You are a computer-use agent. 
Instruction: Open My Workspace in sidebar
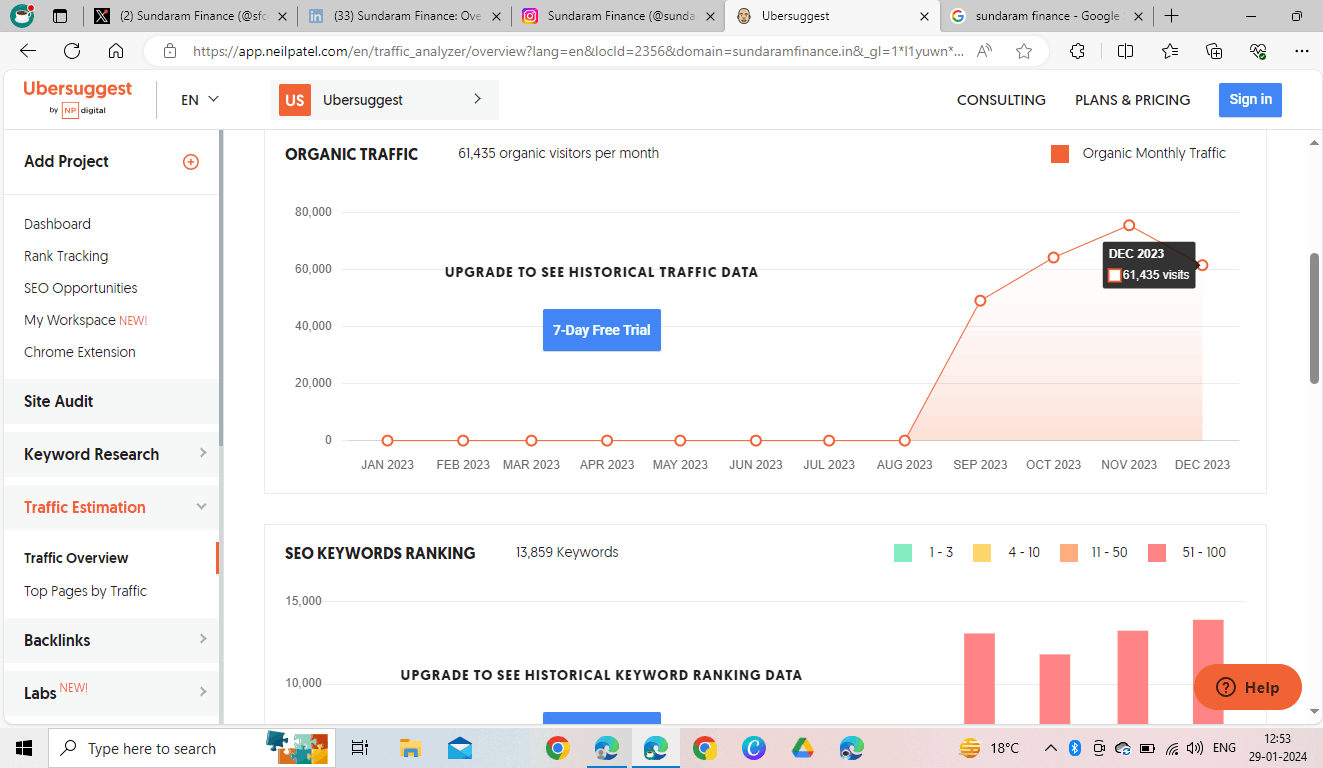[x=86, y=320]
